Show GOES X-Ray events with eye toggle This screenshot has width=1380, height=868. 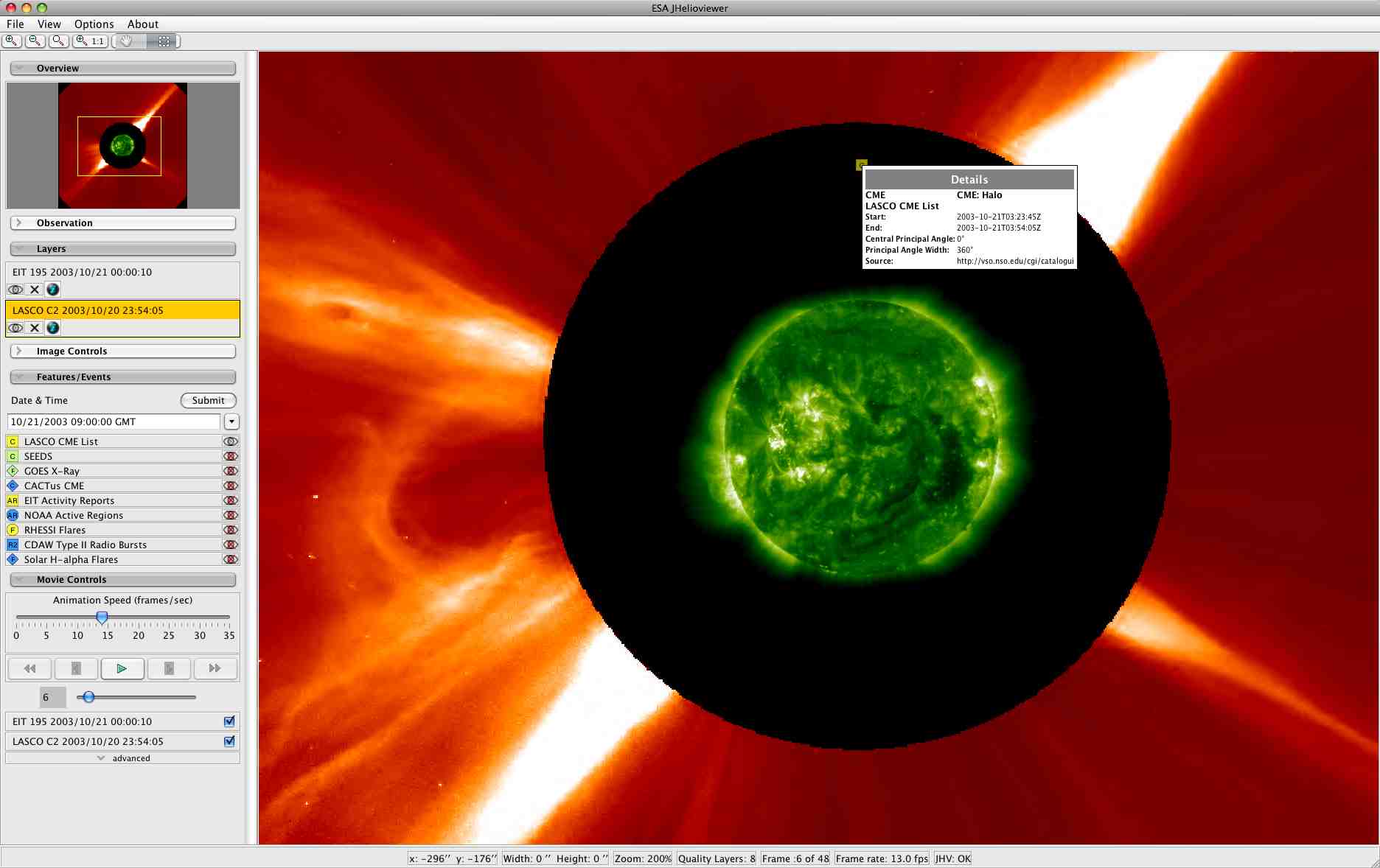[x=231, y=471]
